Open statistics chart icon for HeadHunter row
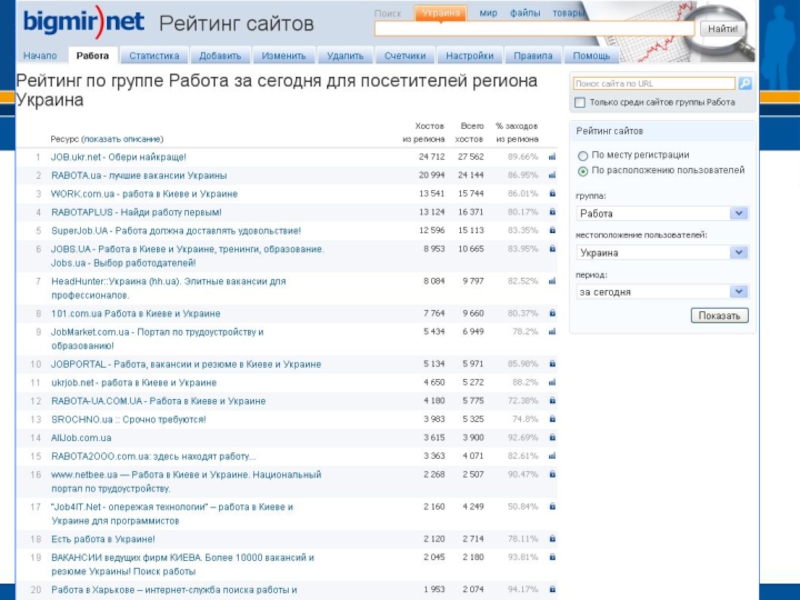 click(552, 281)
